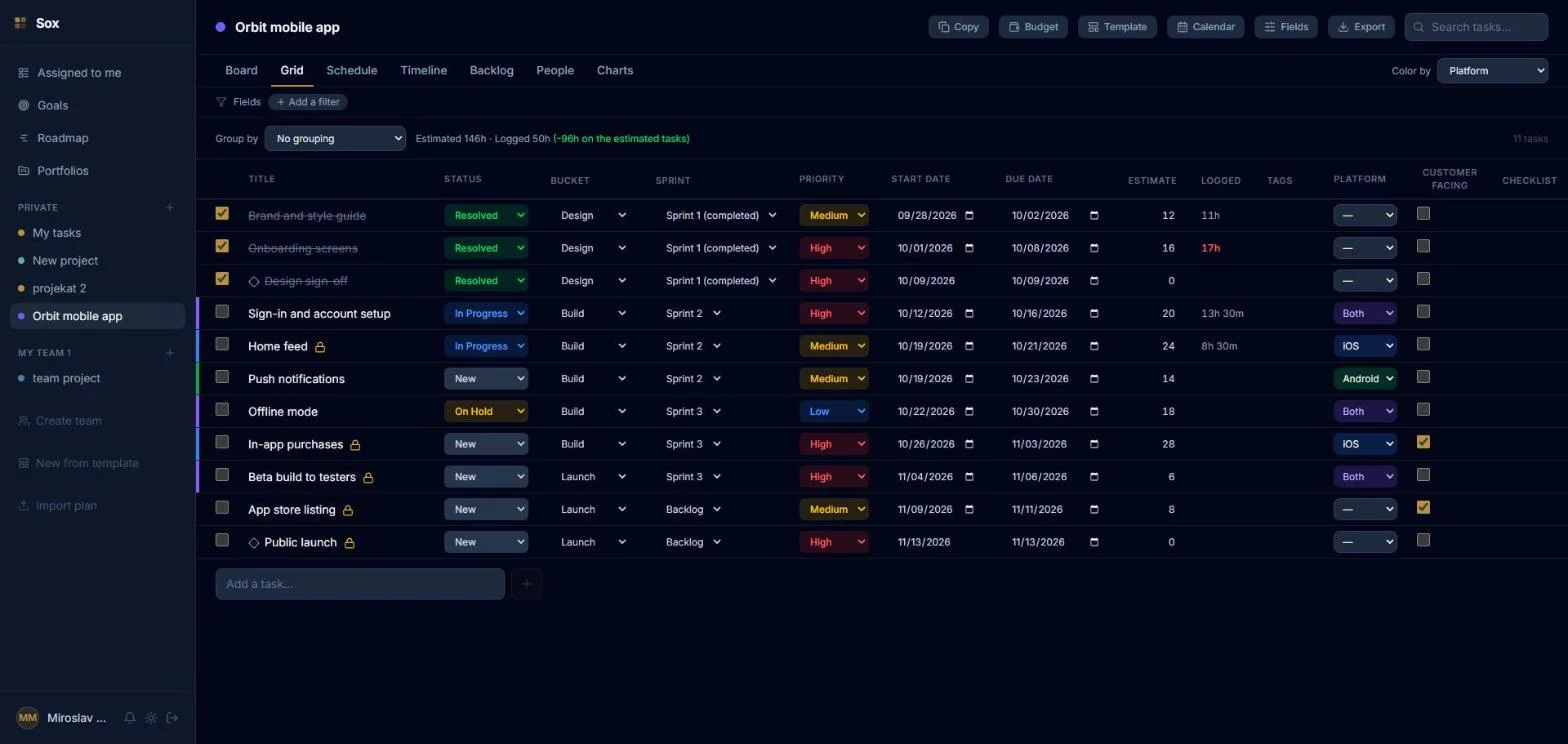
Task: Click lock icon on Beta build to testers
Action: (368, 478)
